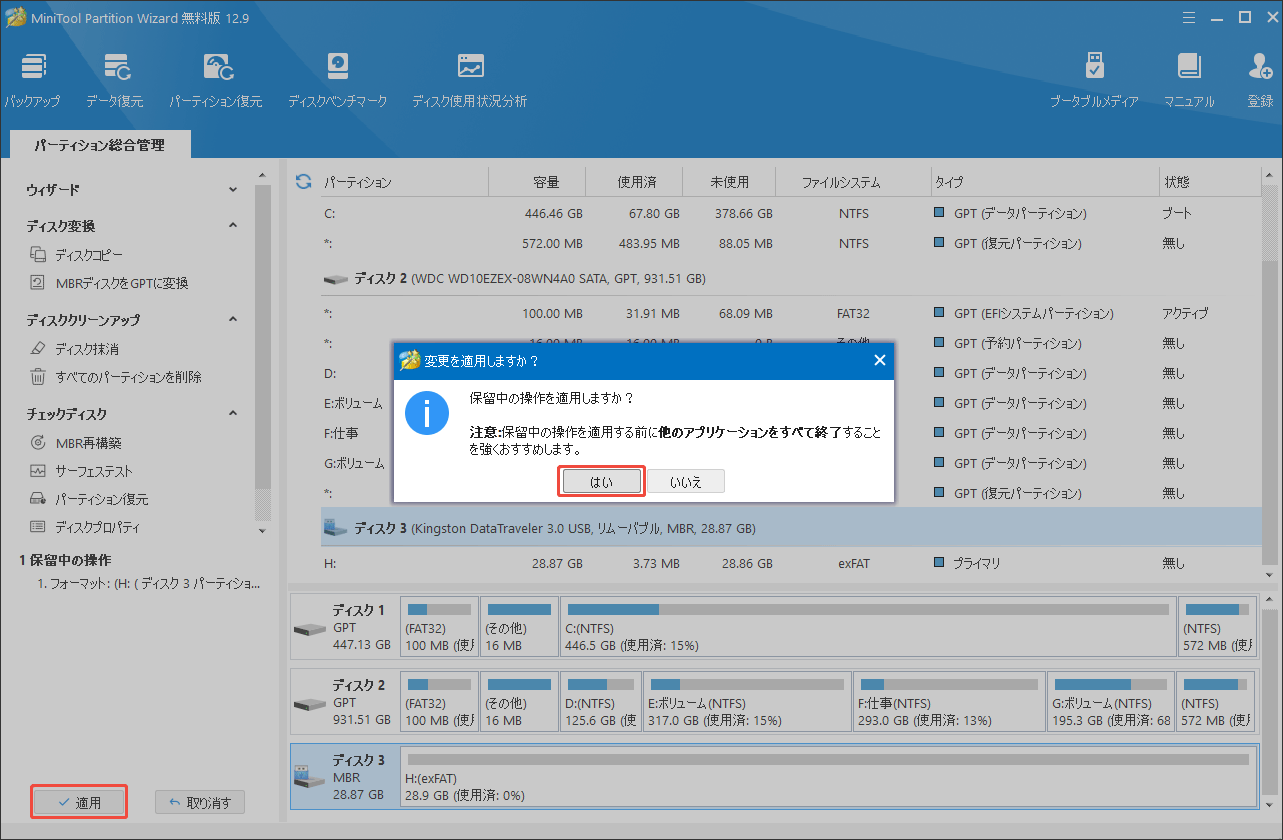Click G:ボリューム(NTFS) block in disk map

pos(1110,703)
